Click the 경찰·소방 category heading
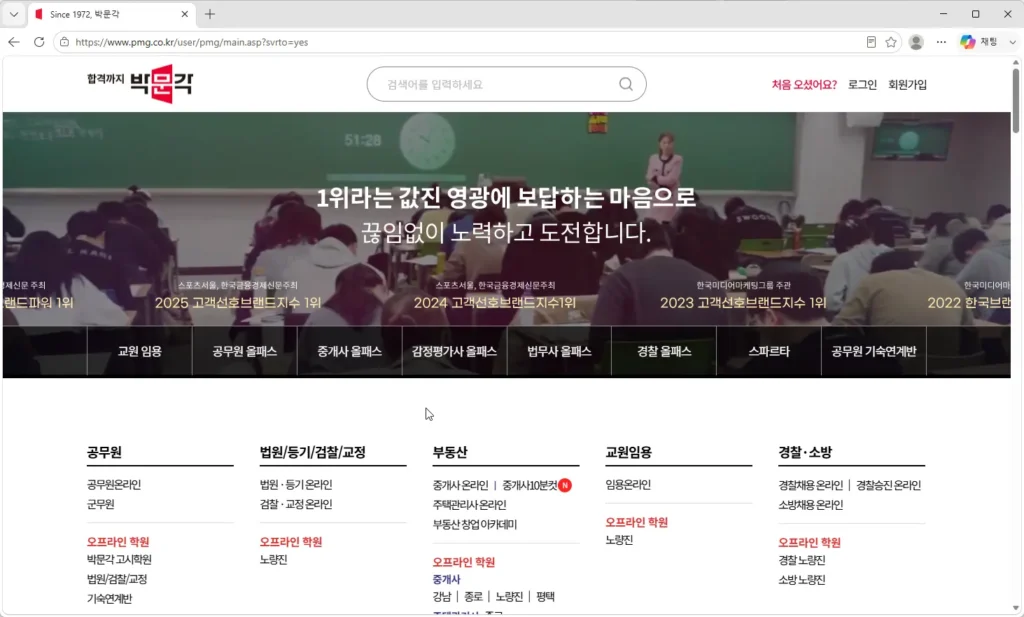The image size is (1024, 617). pos(805,452)
